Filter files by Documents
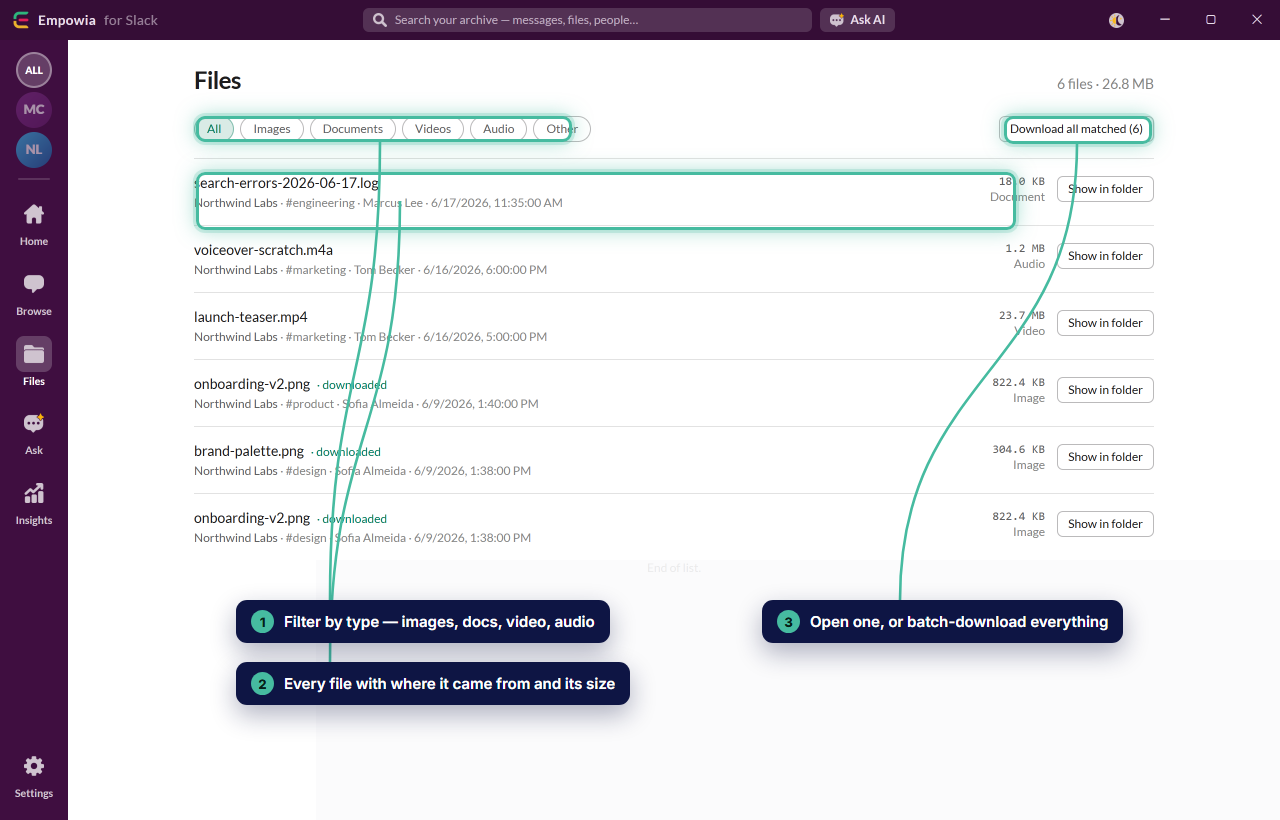Screen dimensions: 1280x820 pyautogui.click(x=353, y=129)
